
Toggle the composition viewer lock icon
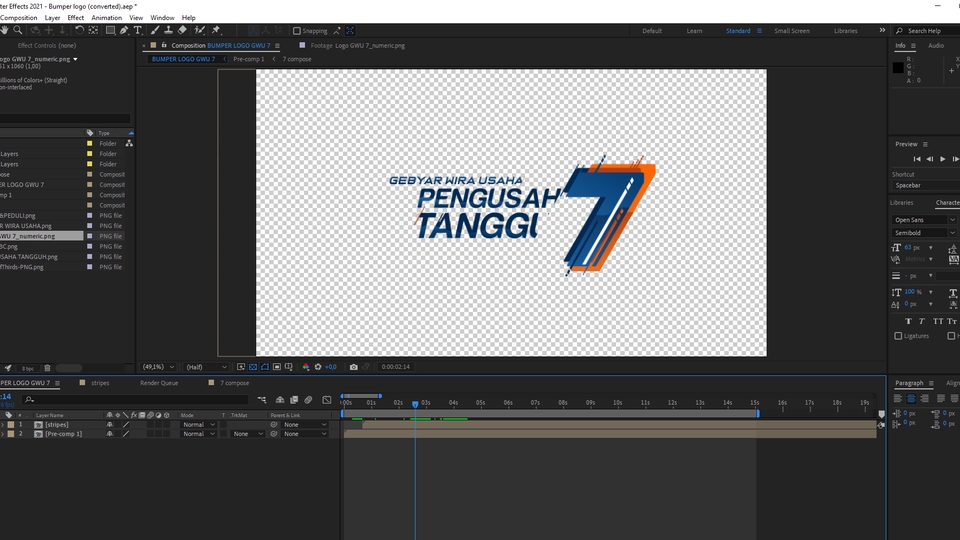point(163,45)
